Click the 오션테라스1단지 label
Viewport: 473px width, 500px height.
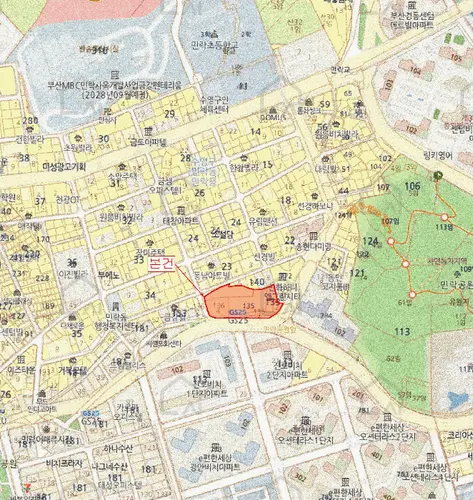point(306,440)
